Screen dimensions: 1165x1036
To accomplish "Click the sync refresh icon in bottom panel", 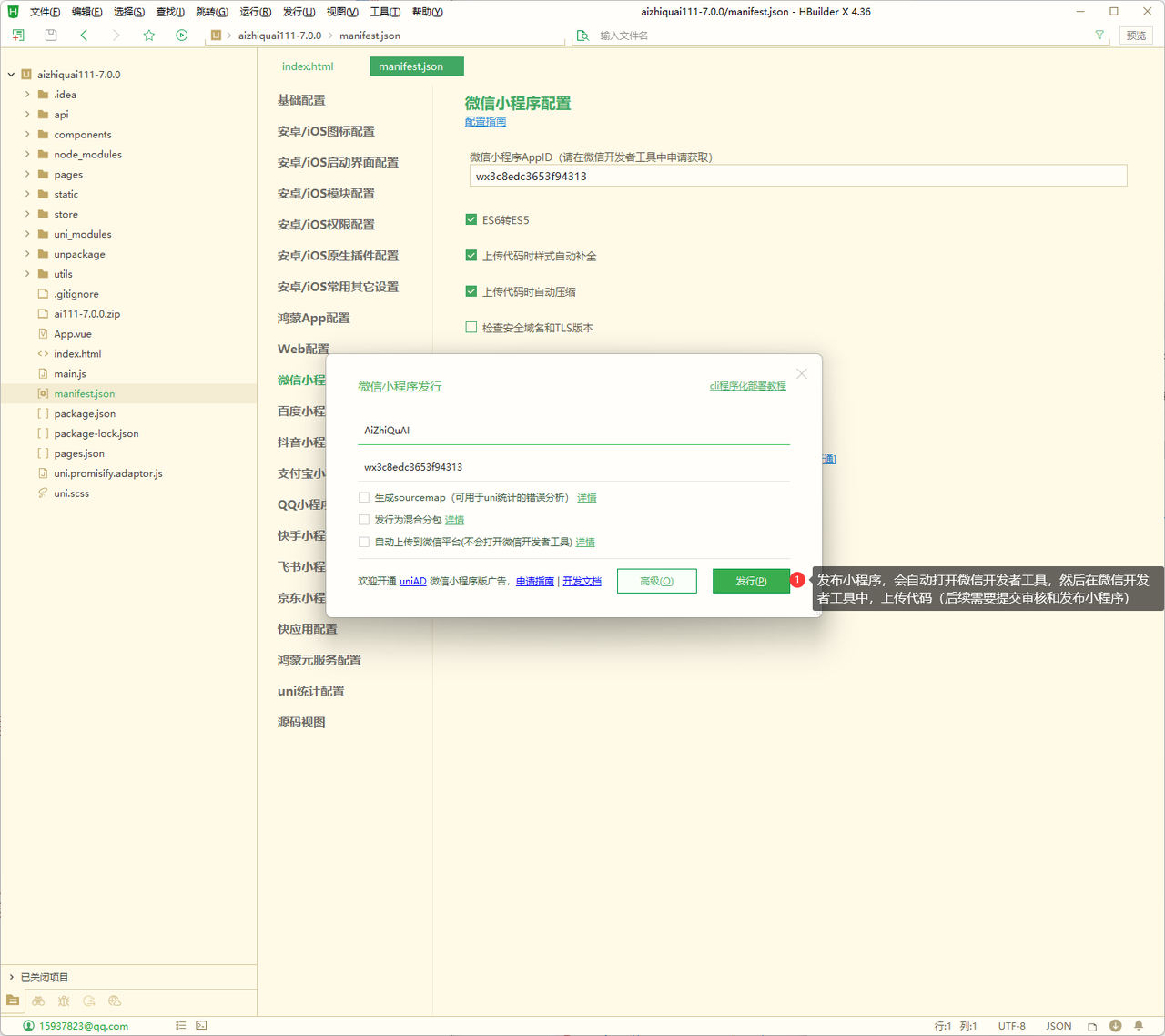I will pyautogui.click(x=89, y=1000).
